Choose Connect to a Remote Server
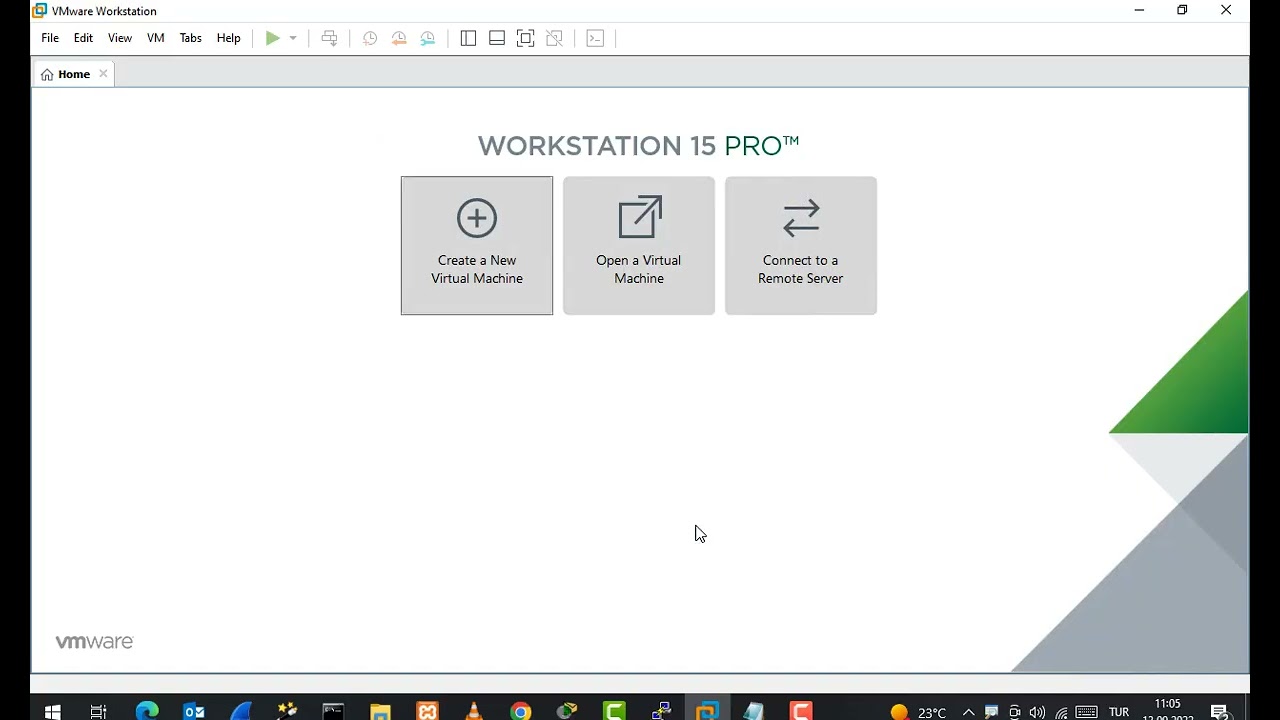Screen dimensions: 1280x720 click(x=801, y=246)
